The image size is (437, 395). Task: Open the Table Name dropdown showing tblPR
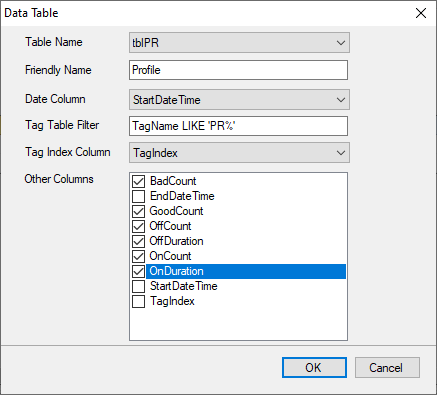point(239,43)
